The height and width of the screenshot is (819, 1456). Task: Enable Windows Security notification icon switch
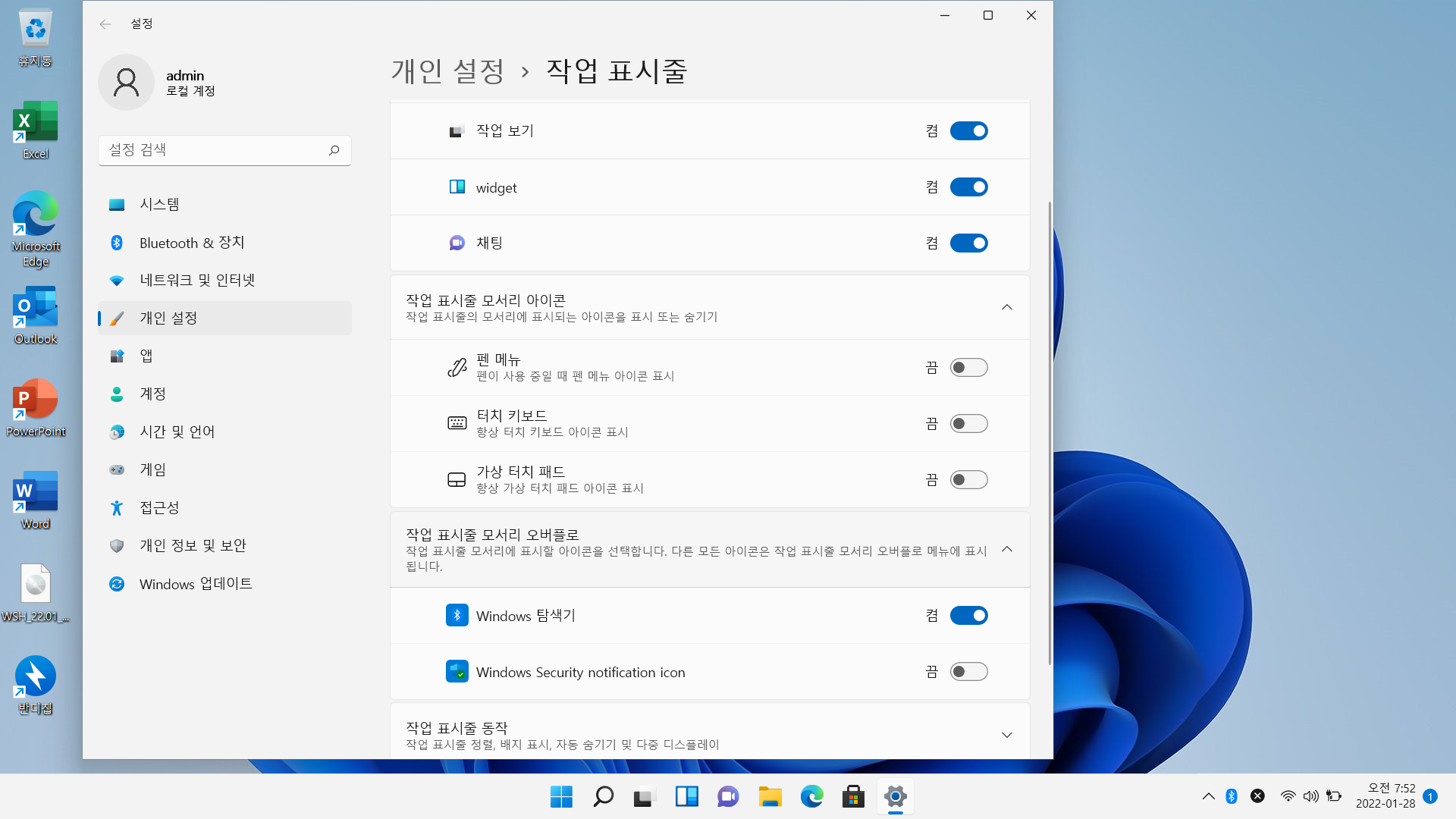968,672
